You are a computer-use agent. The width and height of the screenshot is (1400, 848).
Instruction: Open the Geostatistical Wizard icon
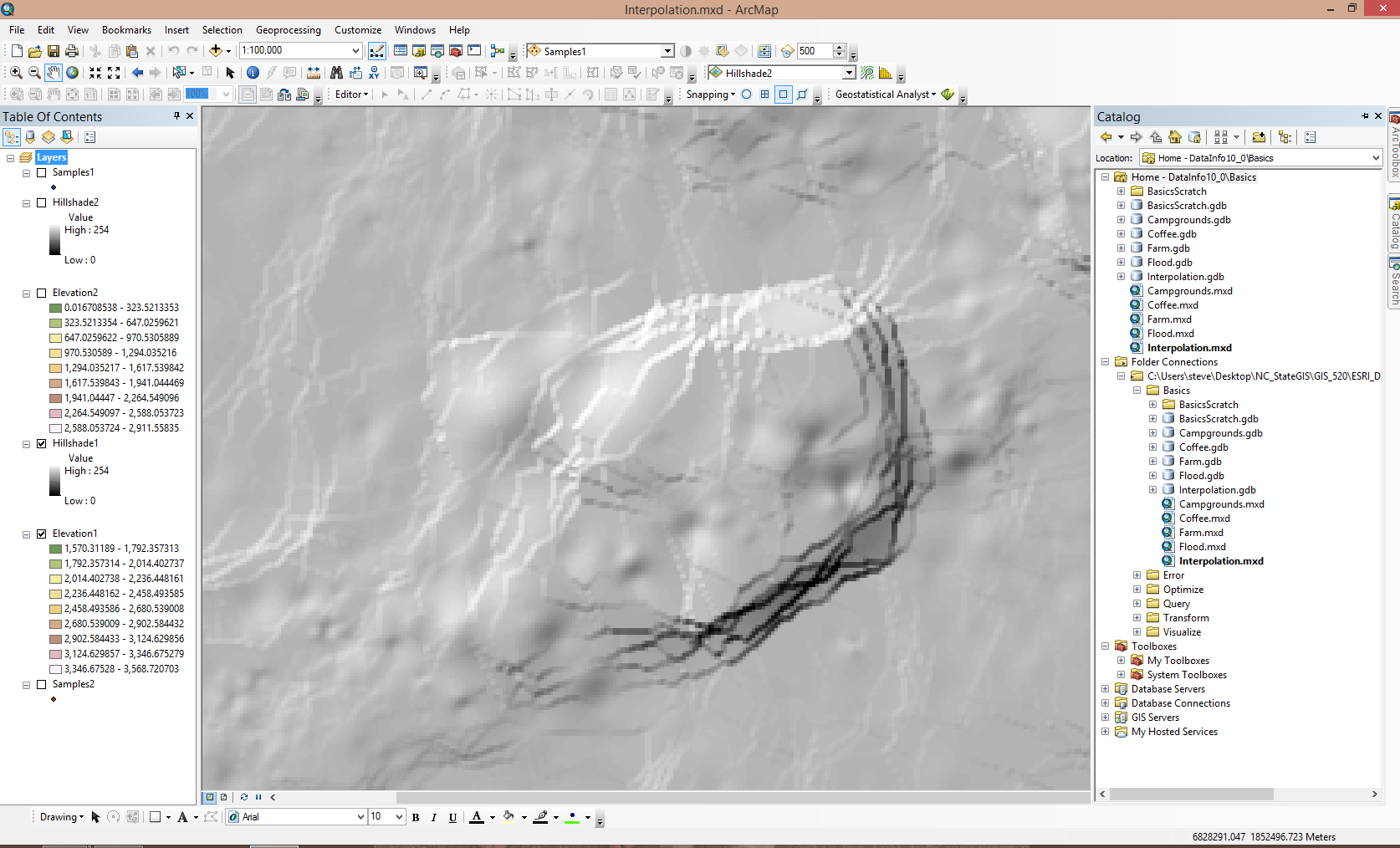click(948, 95)
